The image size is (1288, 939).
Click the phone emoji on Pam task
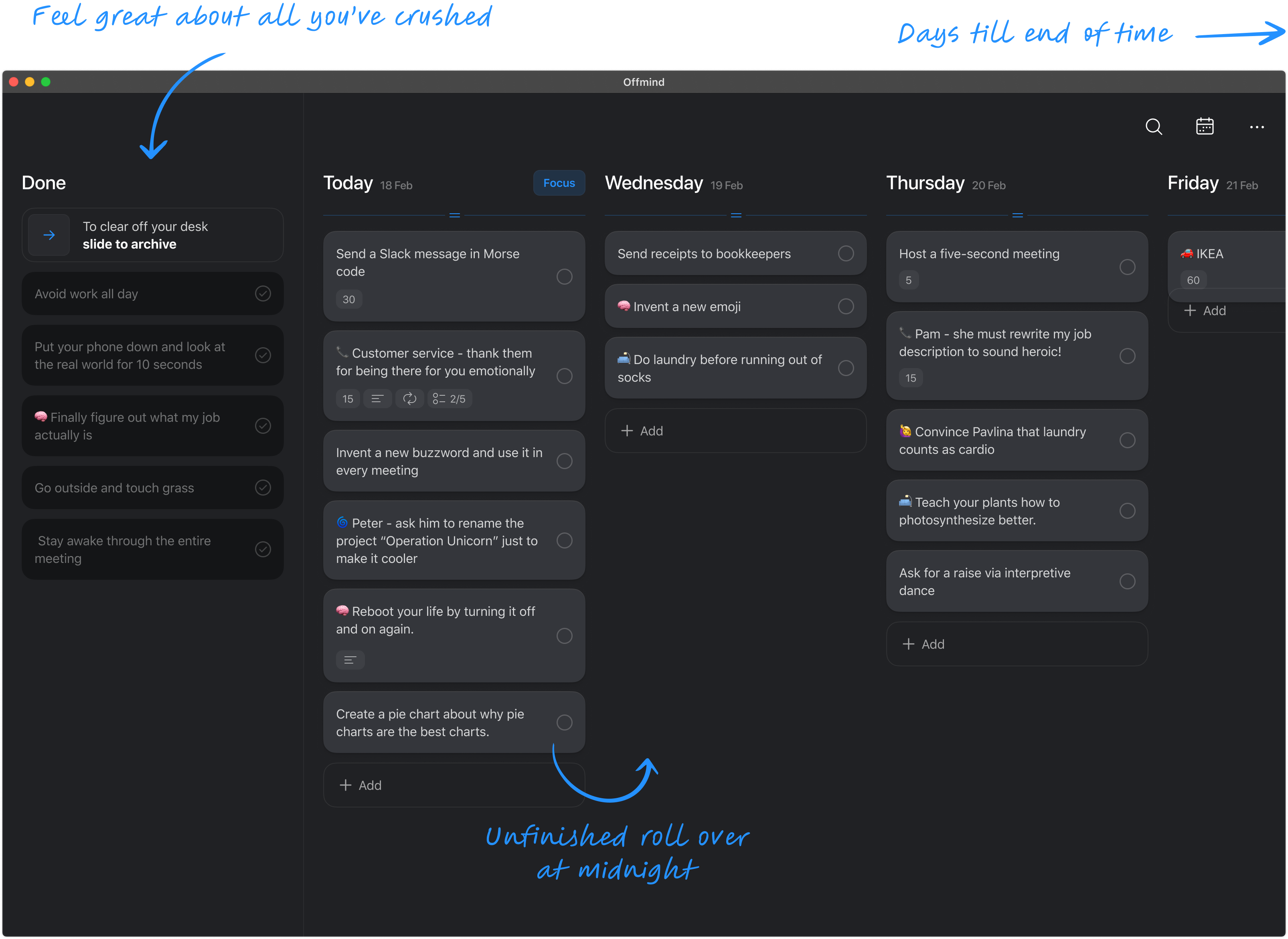tap(905, 332)
